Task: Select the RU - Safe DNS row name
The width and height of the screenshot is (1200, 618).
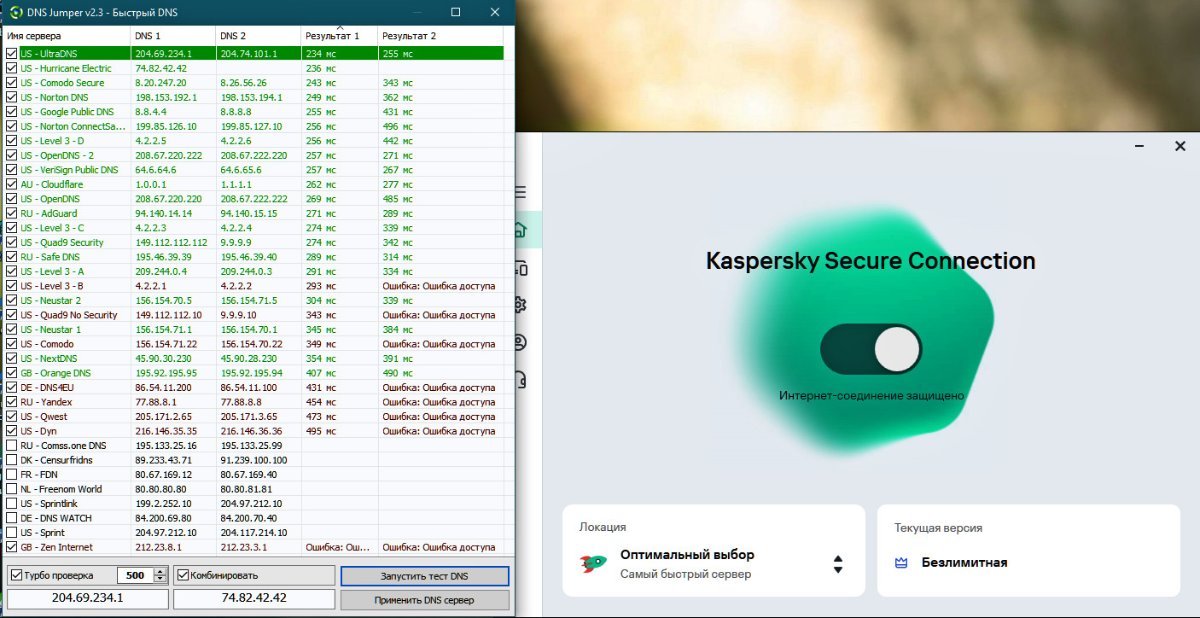Action: [50, 257]
